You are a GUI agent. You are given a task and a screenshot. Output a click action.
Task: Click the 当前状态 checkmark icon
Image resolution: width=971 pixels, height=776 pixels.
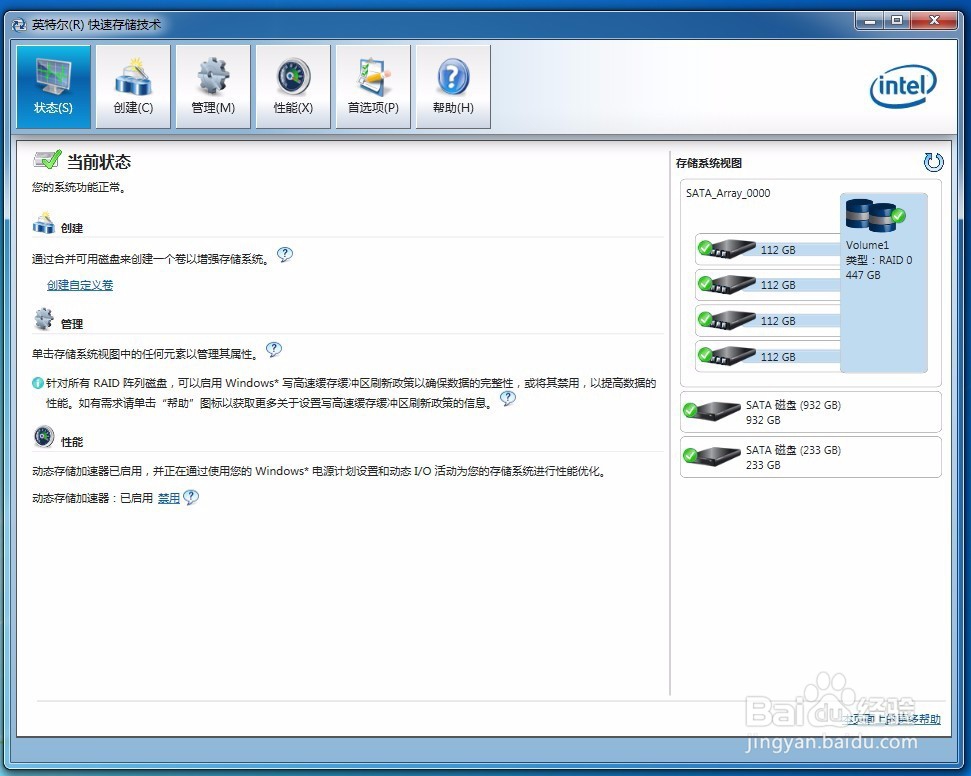pyautogui.click(x=47, y=160)
